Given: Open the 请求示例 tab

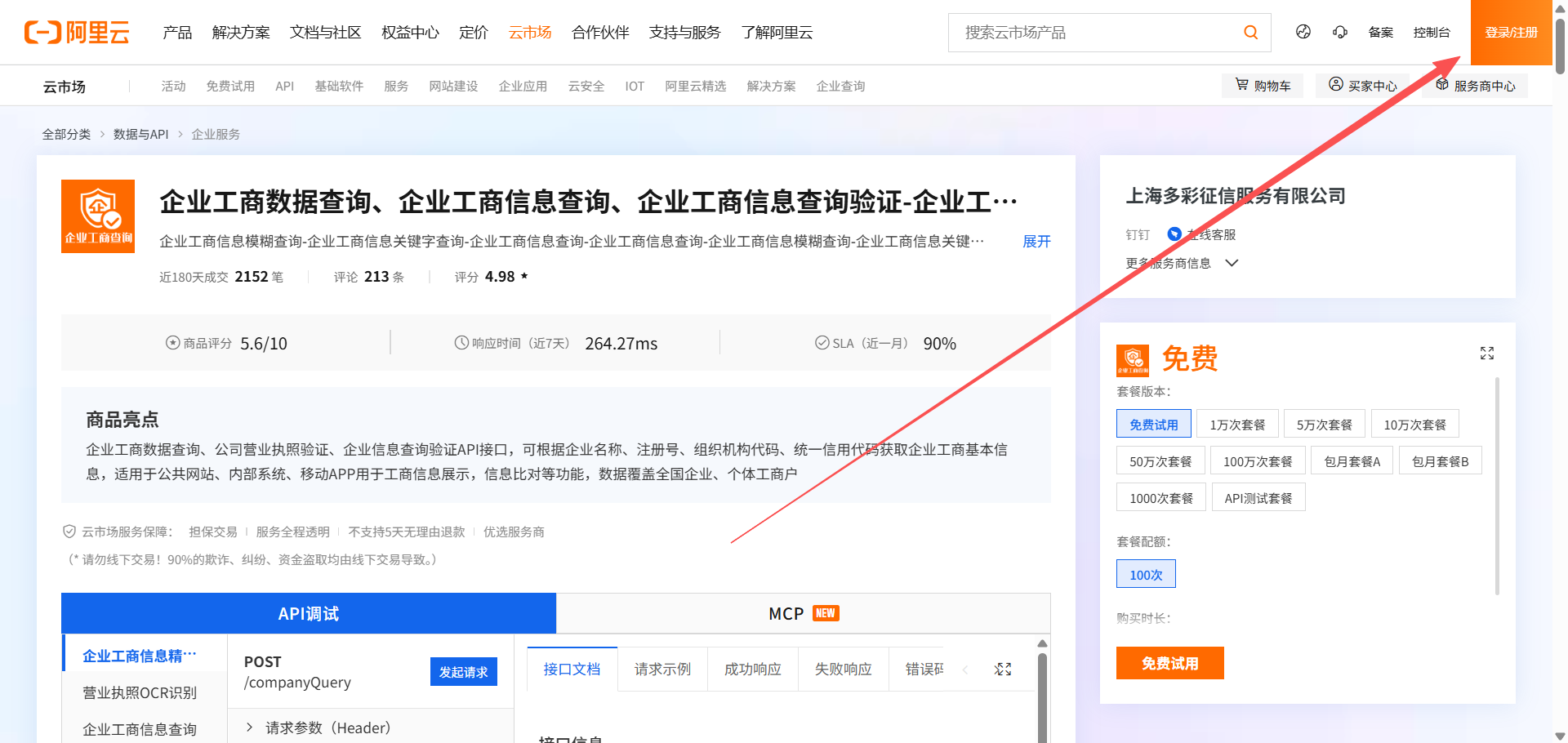Looking at the screenshot, I should click(662, 670).
